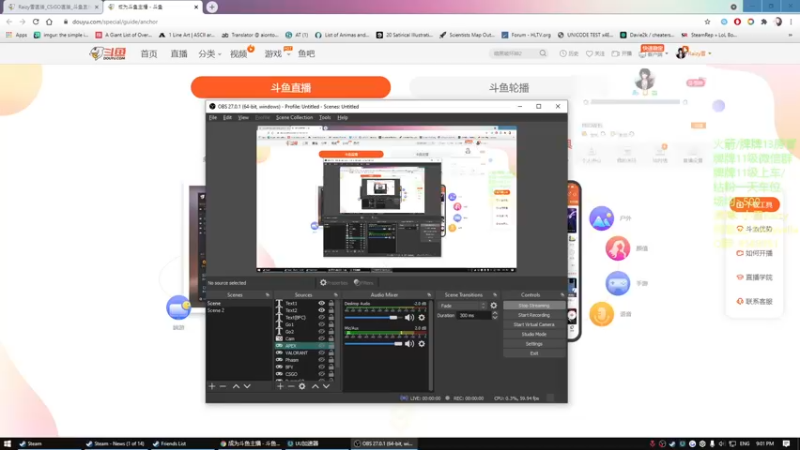Click Start Recording in OBS Controls
The image size is (800, 450).
pyautogui.click(x=534, y=315)
